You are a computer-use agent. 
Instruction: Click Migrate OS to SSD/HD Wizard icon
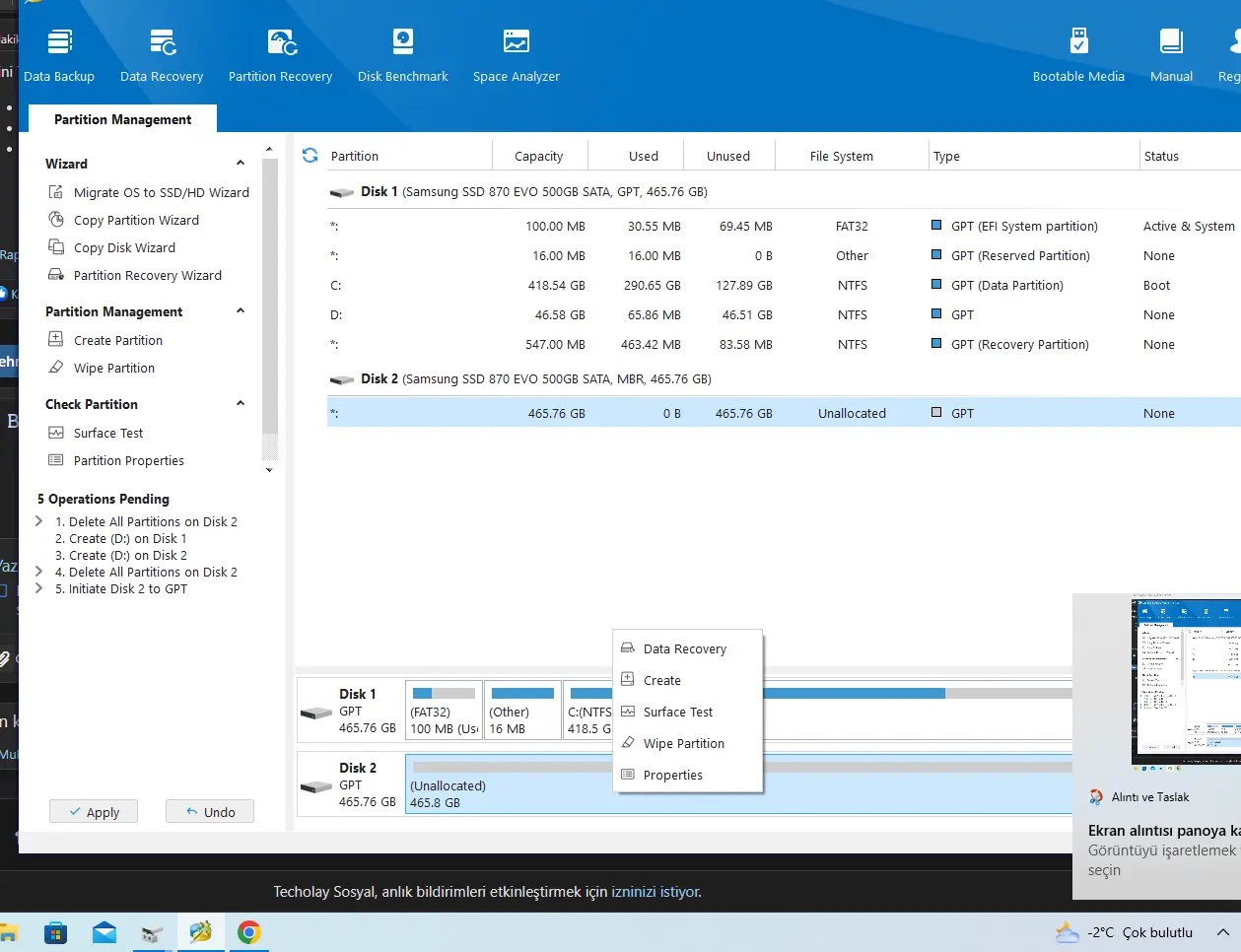56,192
